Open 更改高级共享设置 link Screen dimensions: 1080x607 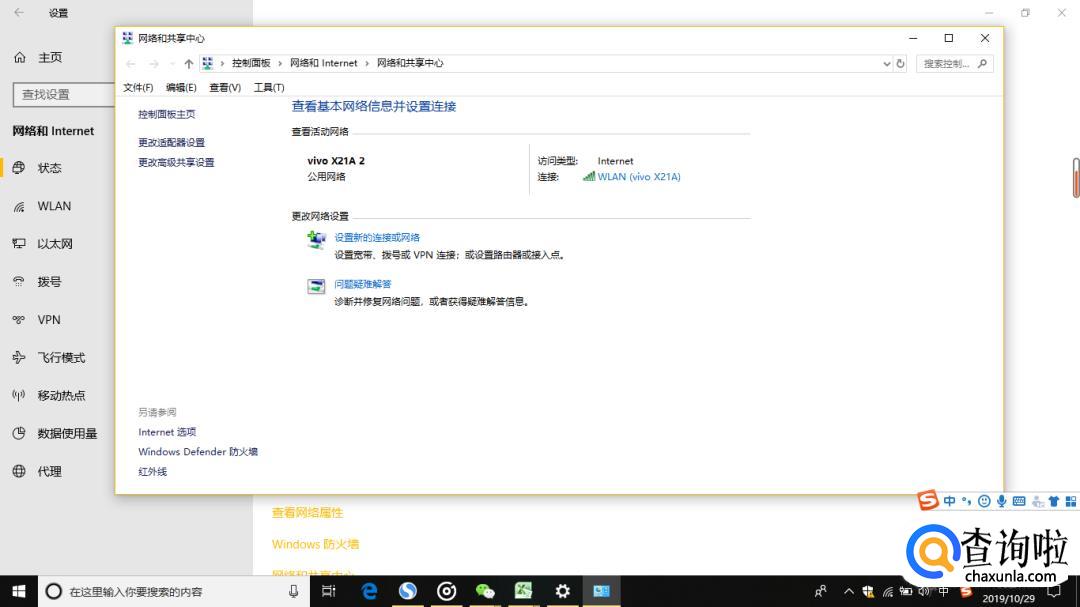click(x=176, y=163)
